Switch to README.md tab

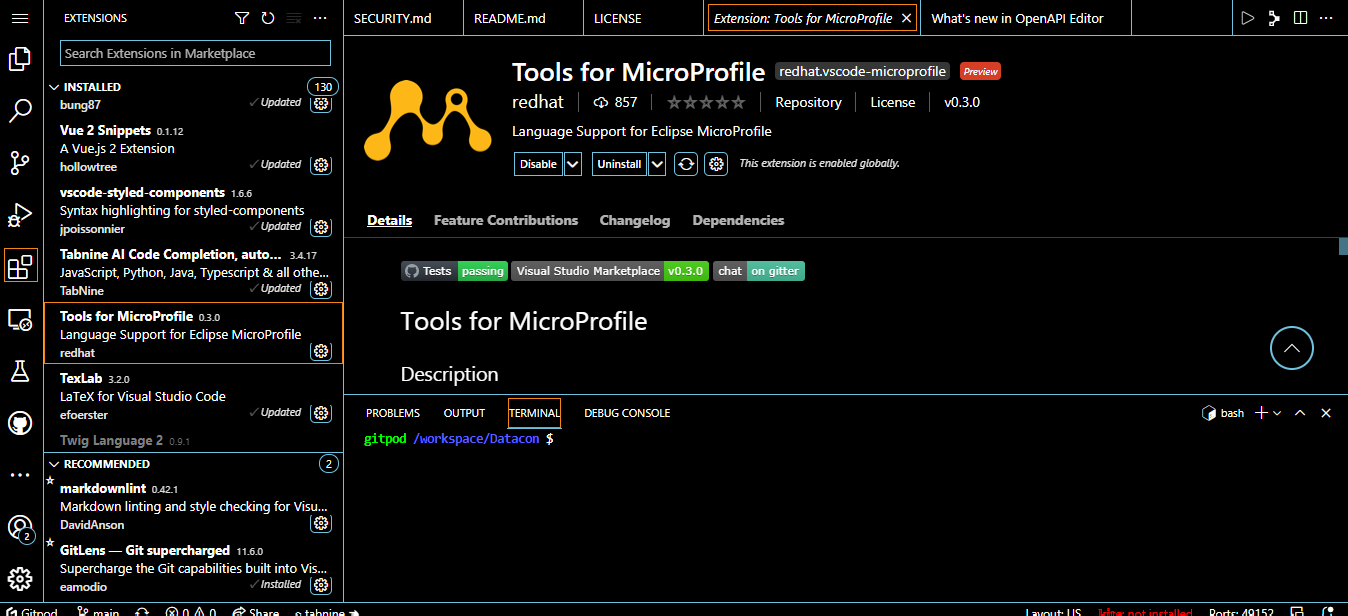click(x=524, y=18)
